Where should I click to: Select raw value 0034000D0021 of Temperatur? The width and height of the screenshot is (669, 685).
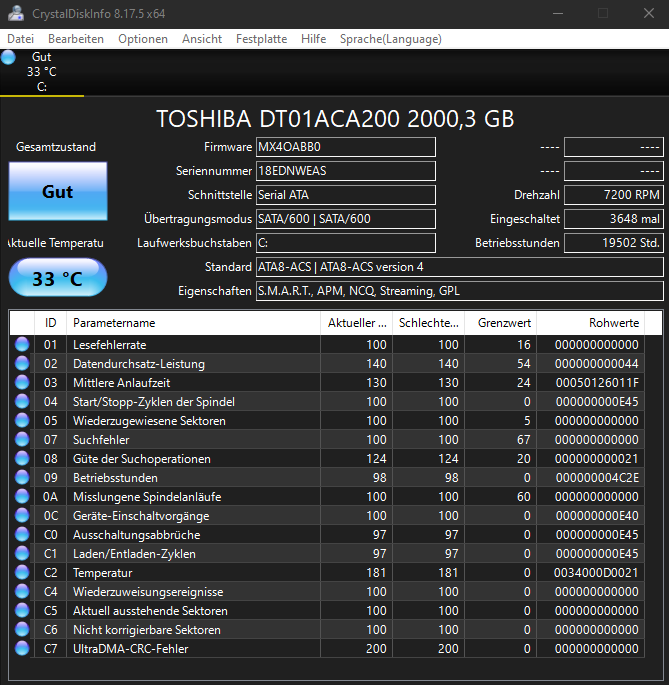tap(596, 573)
